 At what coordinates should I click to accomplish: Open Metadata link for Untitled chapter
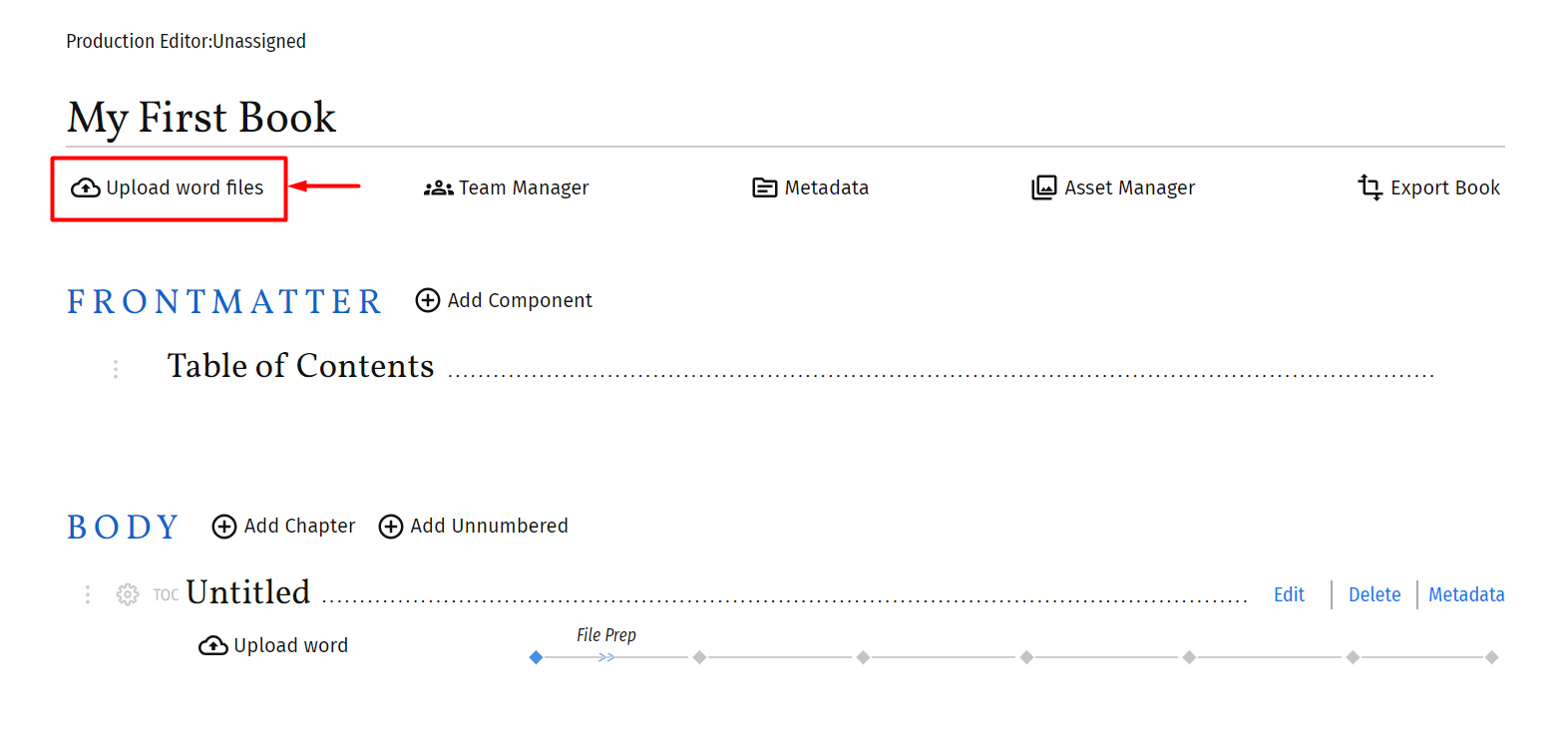pos(1465,595)
